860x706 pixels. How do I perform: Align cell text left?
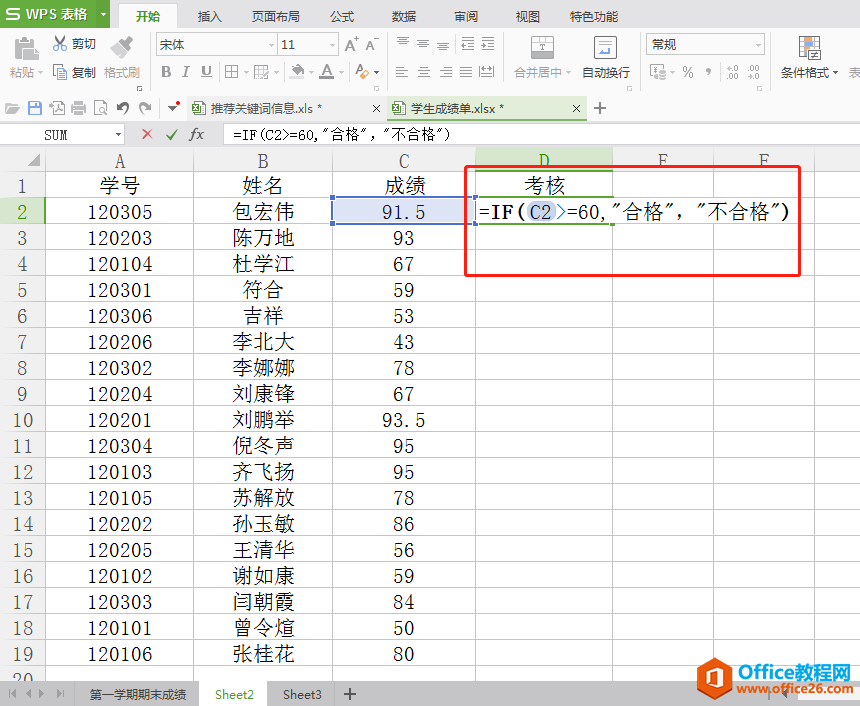coord(402,72)
